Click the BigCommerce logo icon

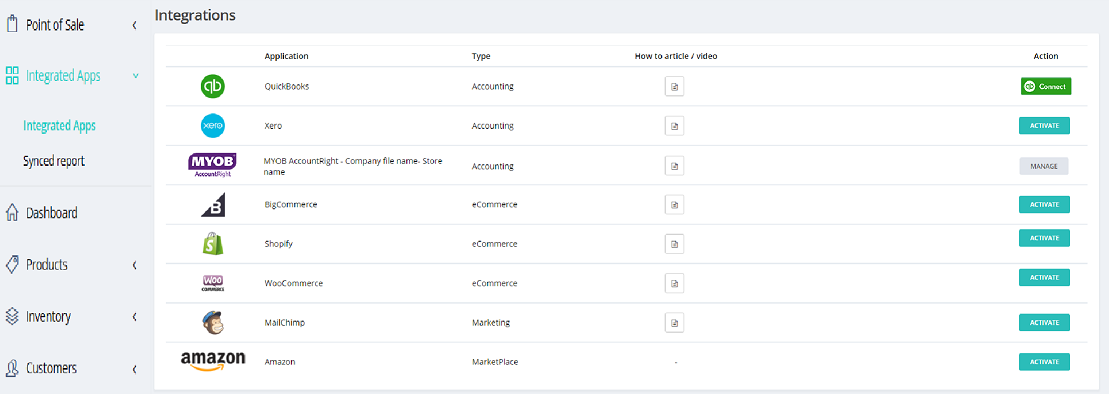coord(213,204)
